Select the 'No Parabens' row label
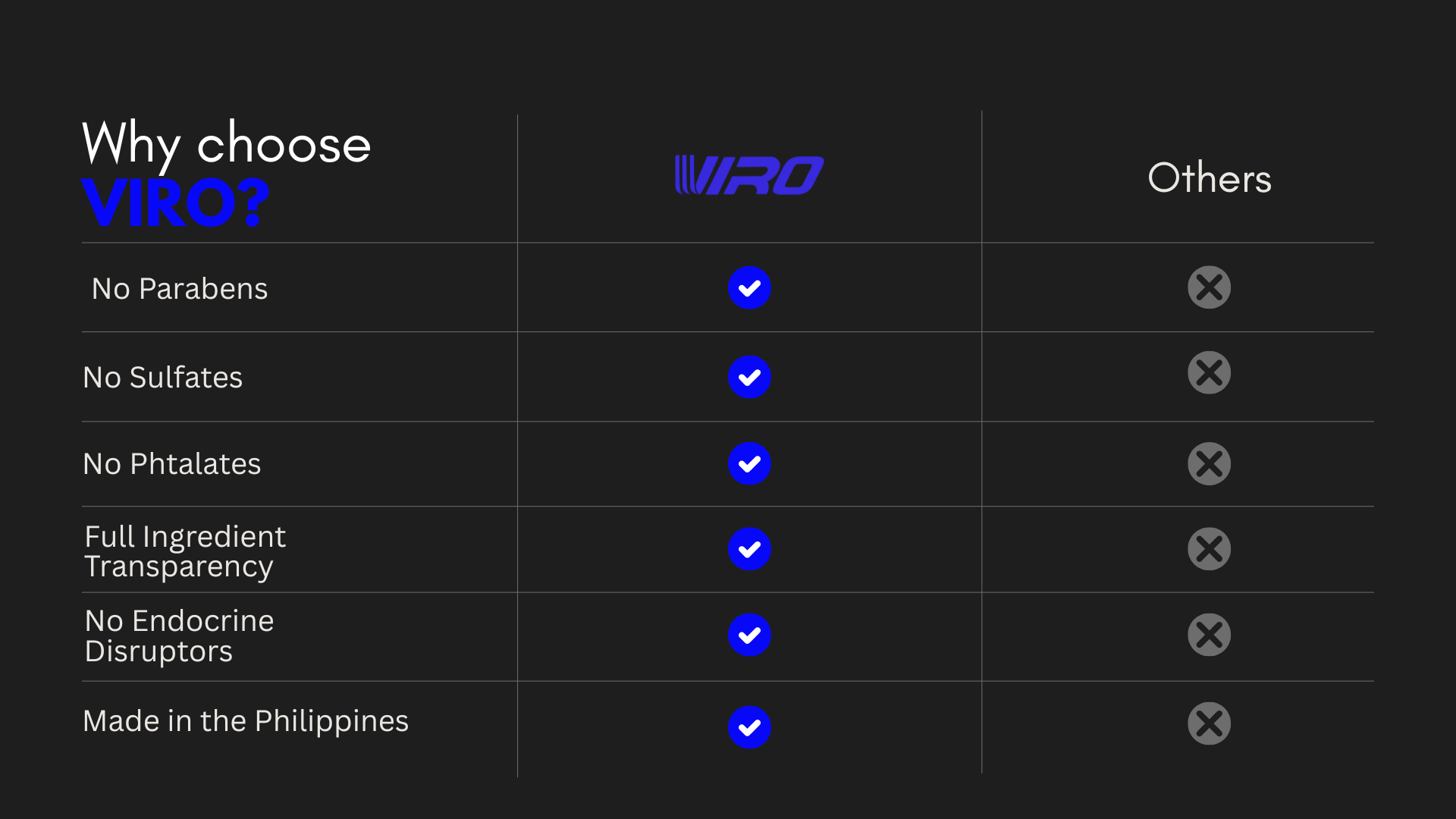 [180, 289]
